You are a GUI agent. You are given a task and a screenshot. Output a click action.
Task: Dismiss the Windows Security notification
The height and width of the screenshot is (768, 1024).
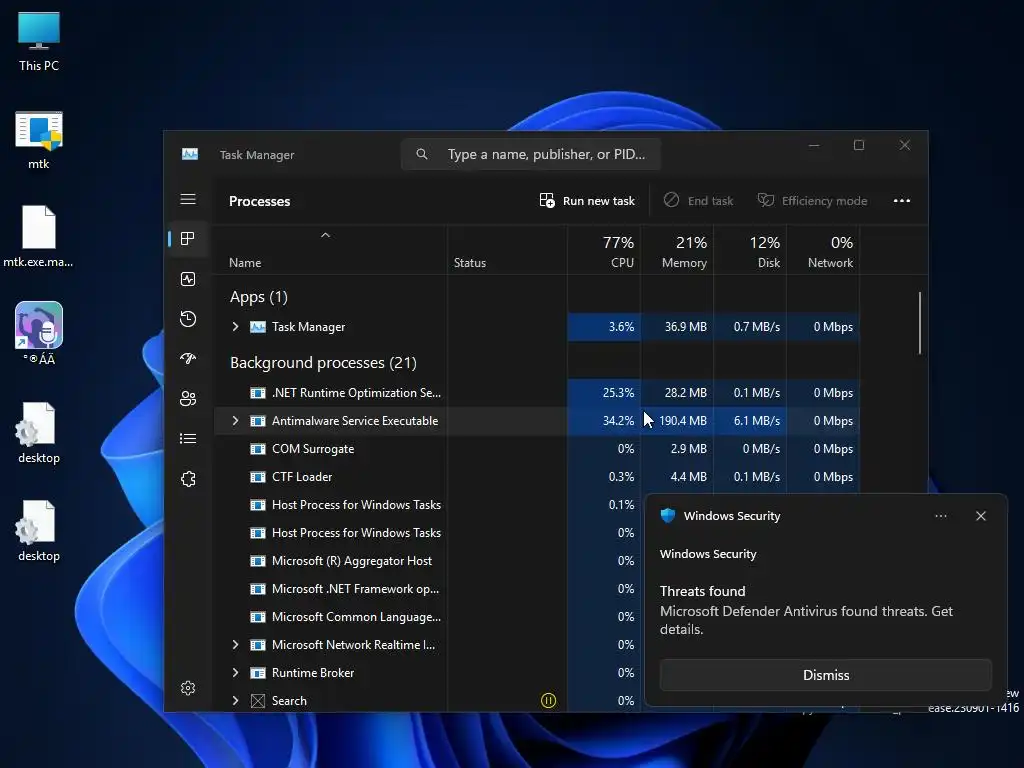click(825, 675)
